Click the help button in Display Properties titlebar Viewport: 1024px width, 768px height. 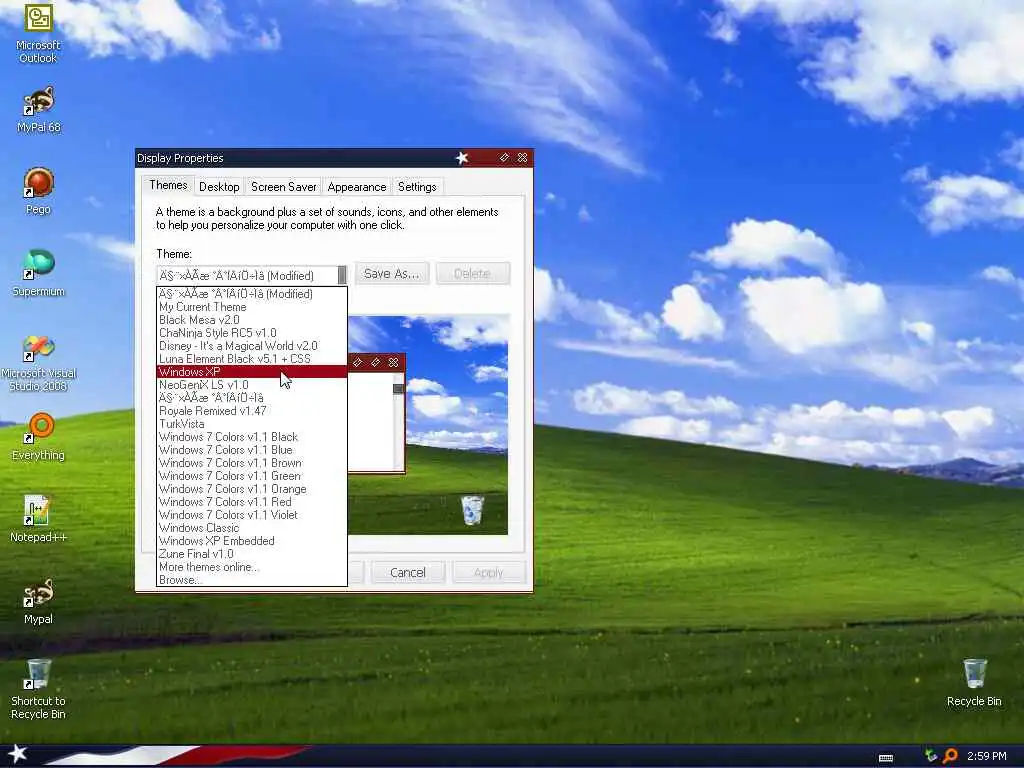click(x=504, y=157)
